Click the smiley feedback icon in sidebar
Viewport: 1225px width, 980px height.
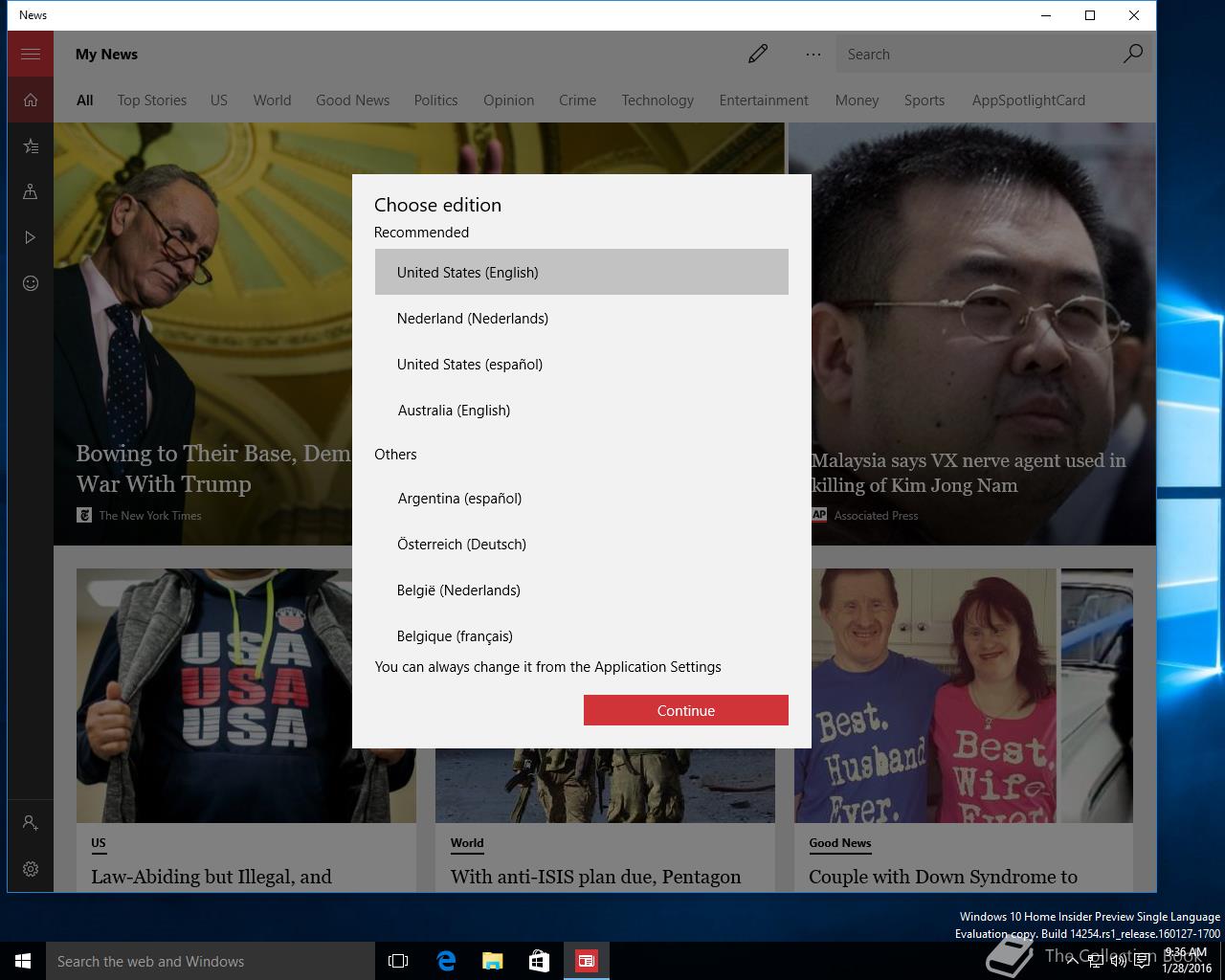point(31,283)
